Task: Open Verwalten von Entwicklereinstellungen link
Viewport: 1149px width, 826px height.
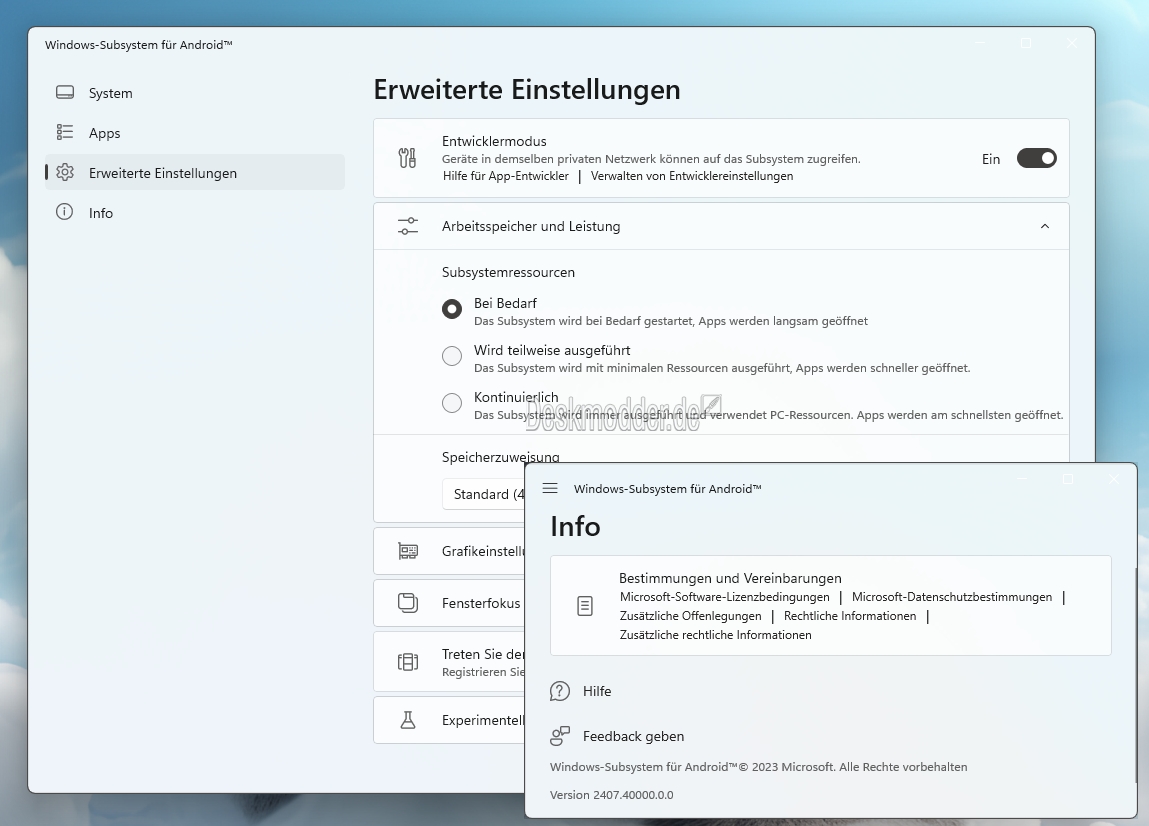Action: coord(692,176)
